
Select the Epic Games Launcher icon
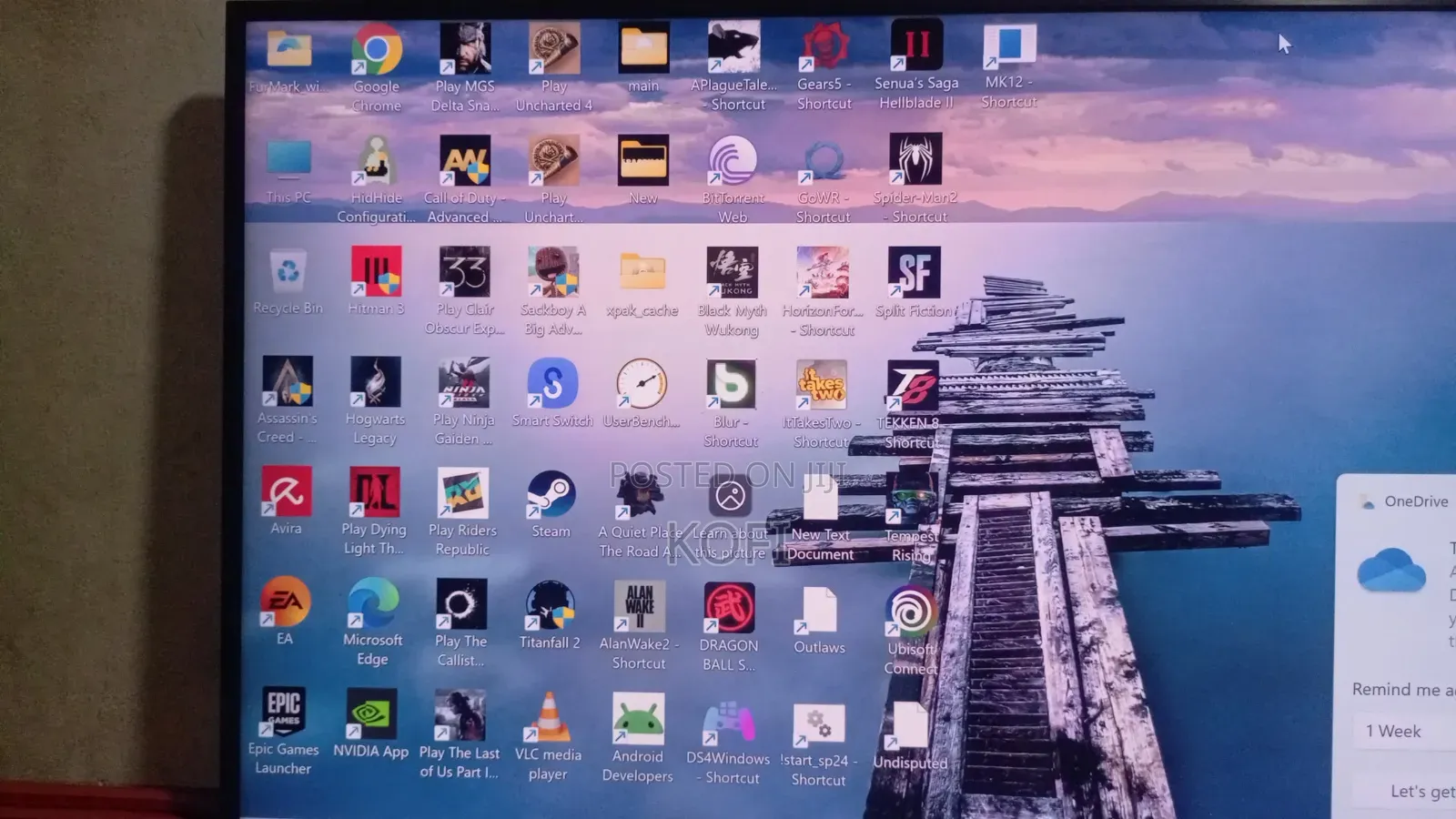click(x=284, y=712)
